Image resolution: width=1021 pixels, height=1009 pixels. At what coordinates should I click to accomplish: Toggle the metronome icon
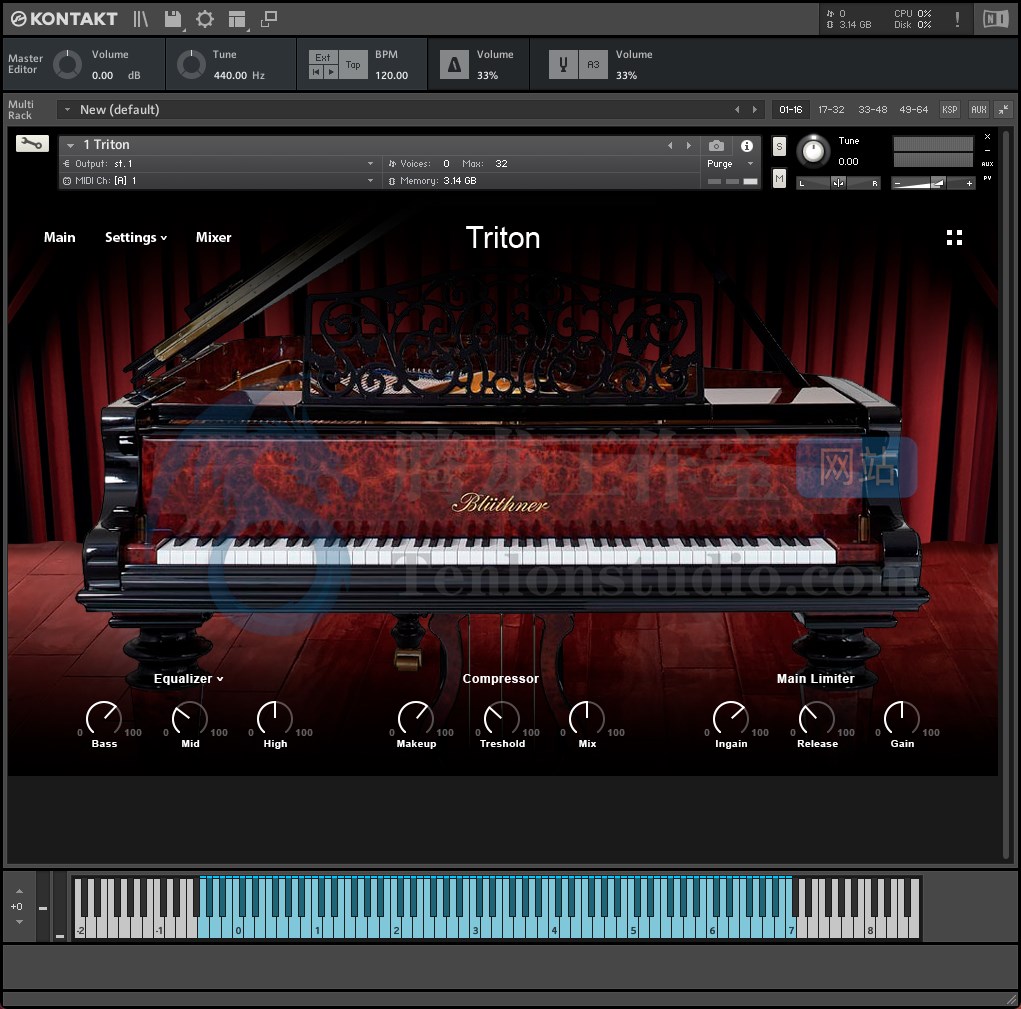[455, 64]
